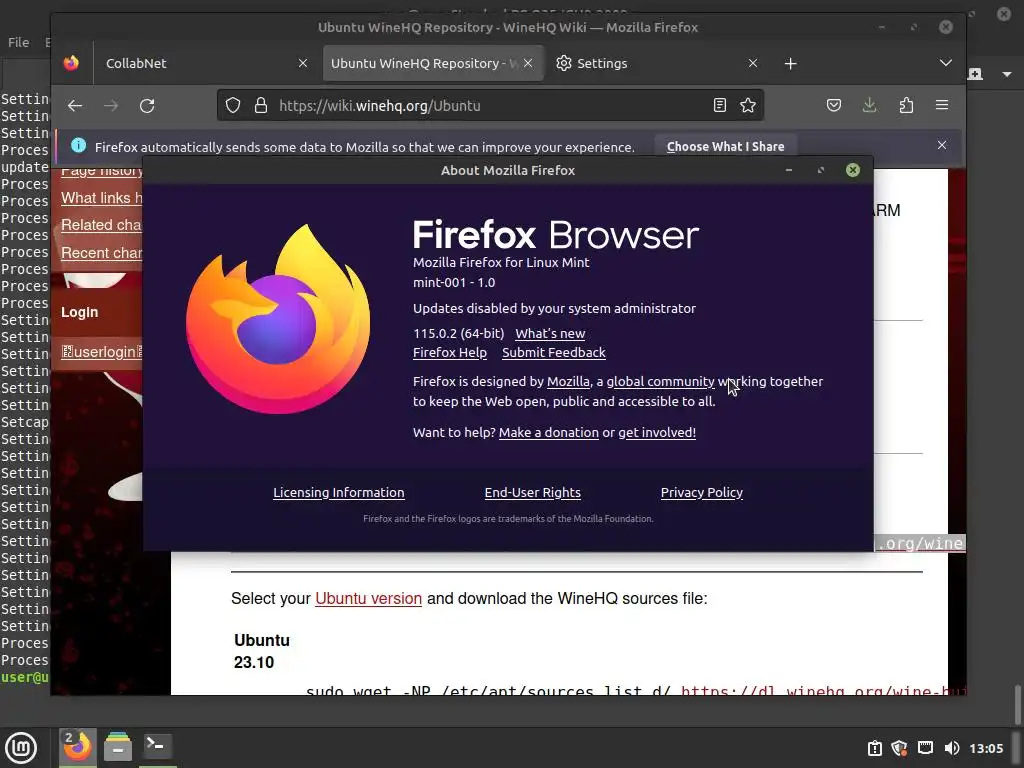The image size is (1024, 768).
Task: Click get involved! link
Action: click(657, 432)
